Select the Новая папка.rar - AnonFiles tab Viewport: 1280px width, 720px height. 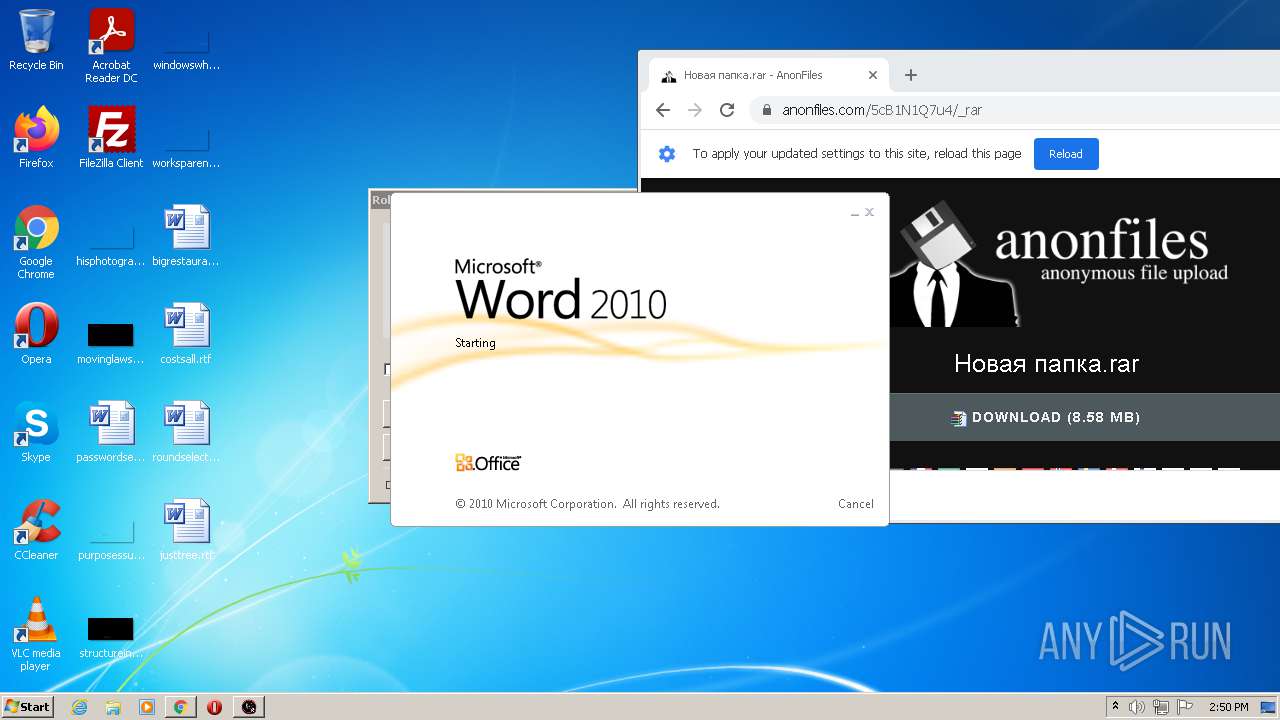769,75
